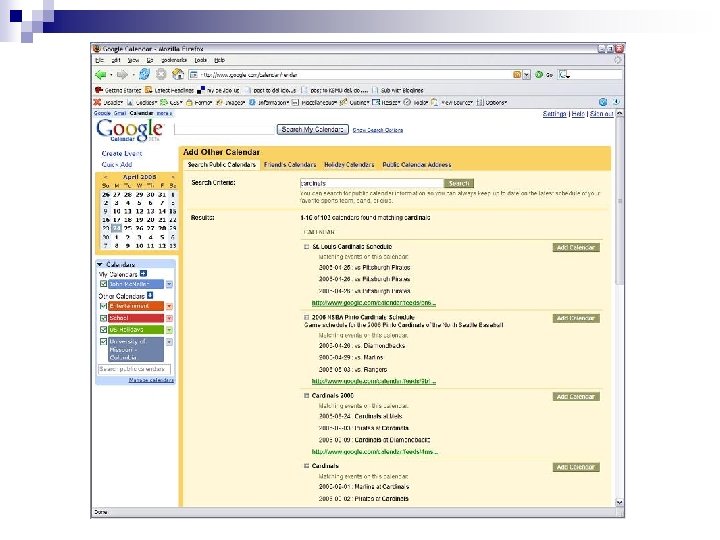
Task: Expand the St. Louis Cardinals Schedule result
Action: [x=306, y=247]
